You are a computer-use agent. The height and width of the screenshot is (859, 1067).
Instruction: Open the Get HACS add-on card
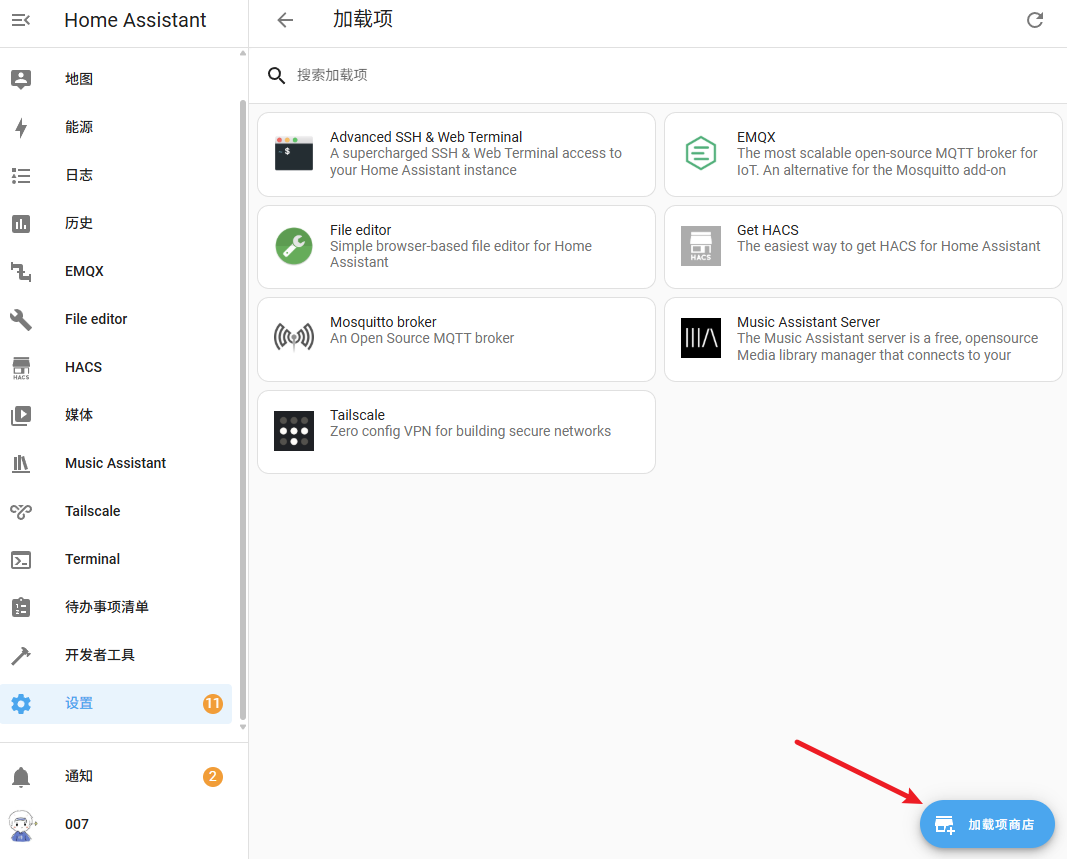coord(862,246)
